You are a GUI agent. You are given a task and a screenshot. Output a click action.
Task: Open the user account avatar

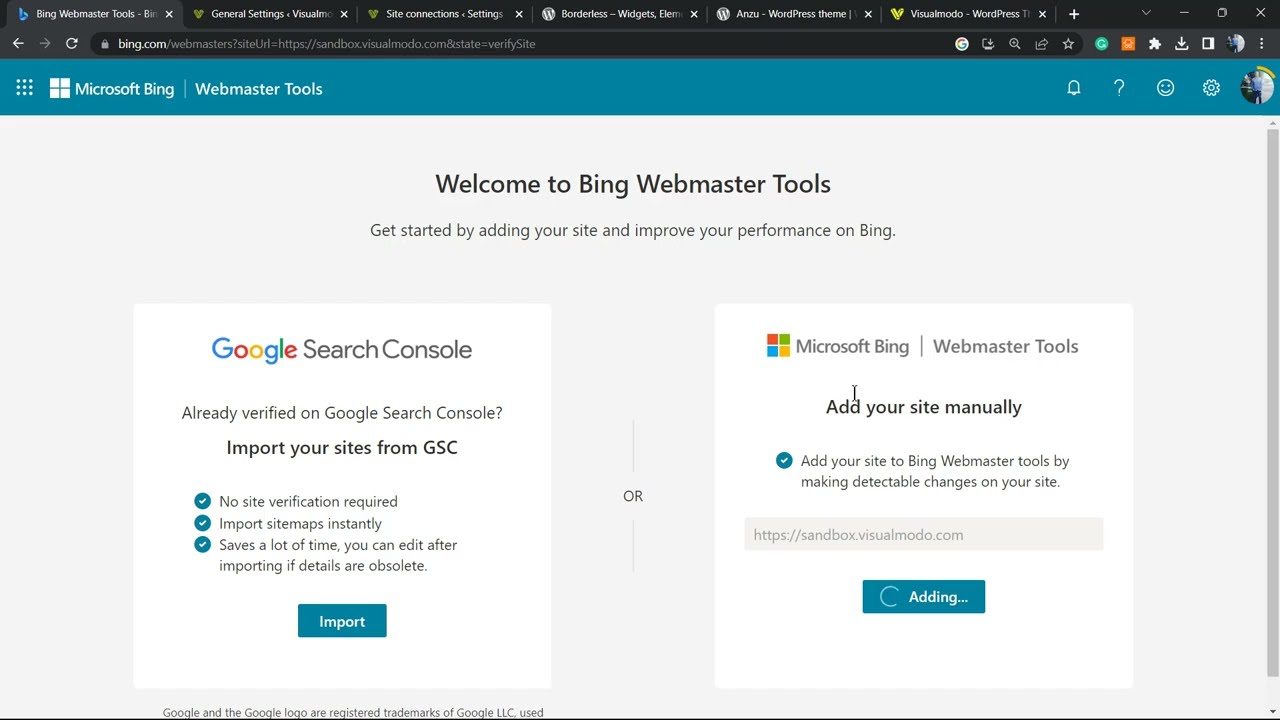click(x=1256, y=88)
